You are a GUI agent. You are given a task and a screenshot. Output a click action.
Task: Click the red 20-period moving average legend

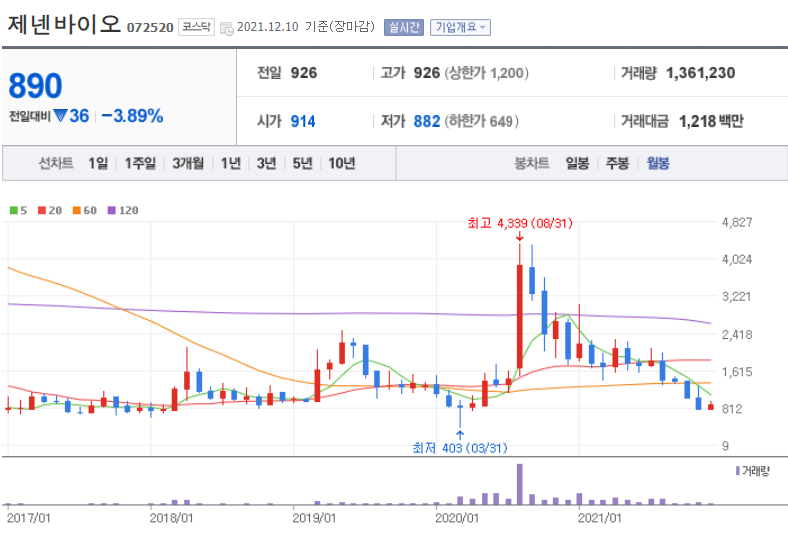[x=50, y=210]
